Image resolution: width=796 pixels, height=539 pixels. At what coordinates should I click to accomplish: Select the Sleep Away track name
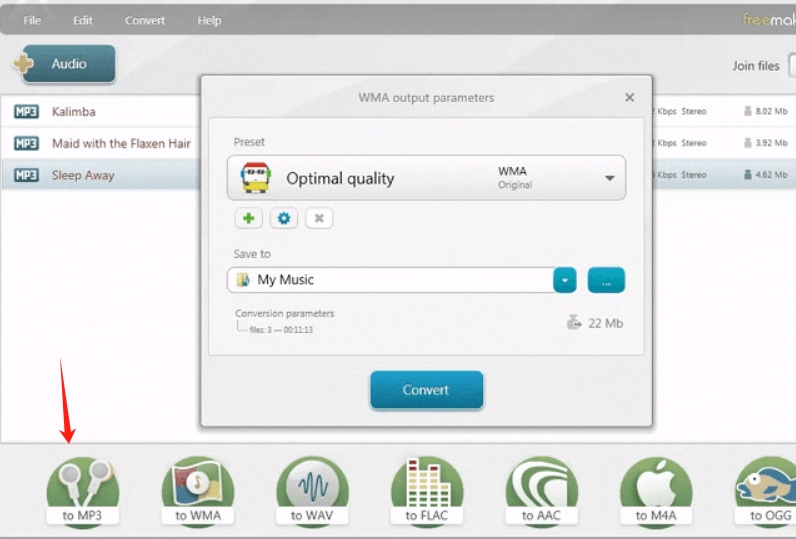click(83, 176)
